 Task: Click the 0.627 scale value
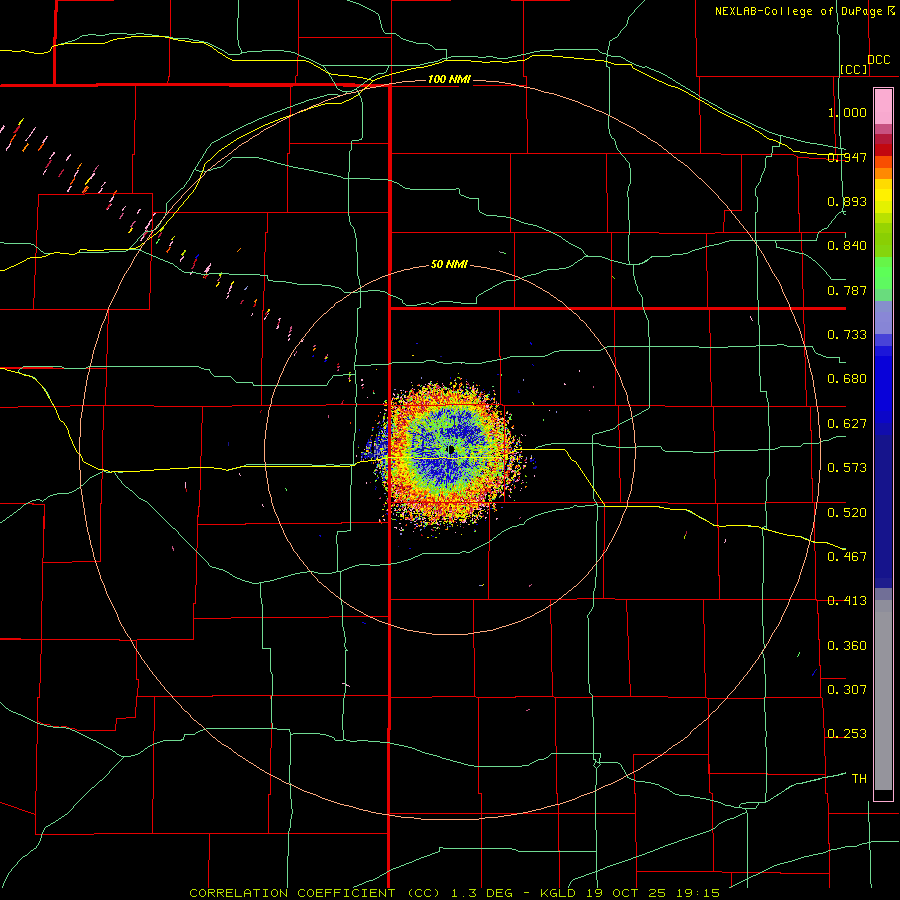(x=847, y=424)
